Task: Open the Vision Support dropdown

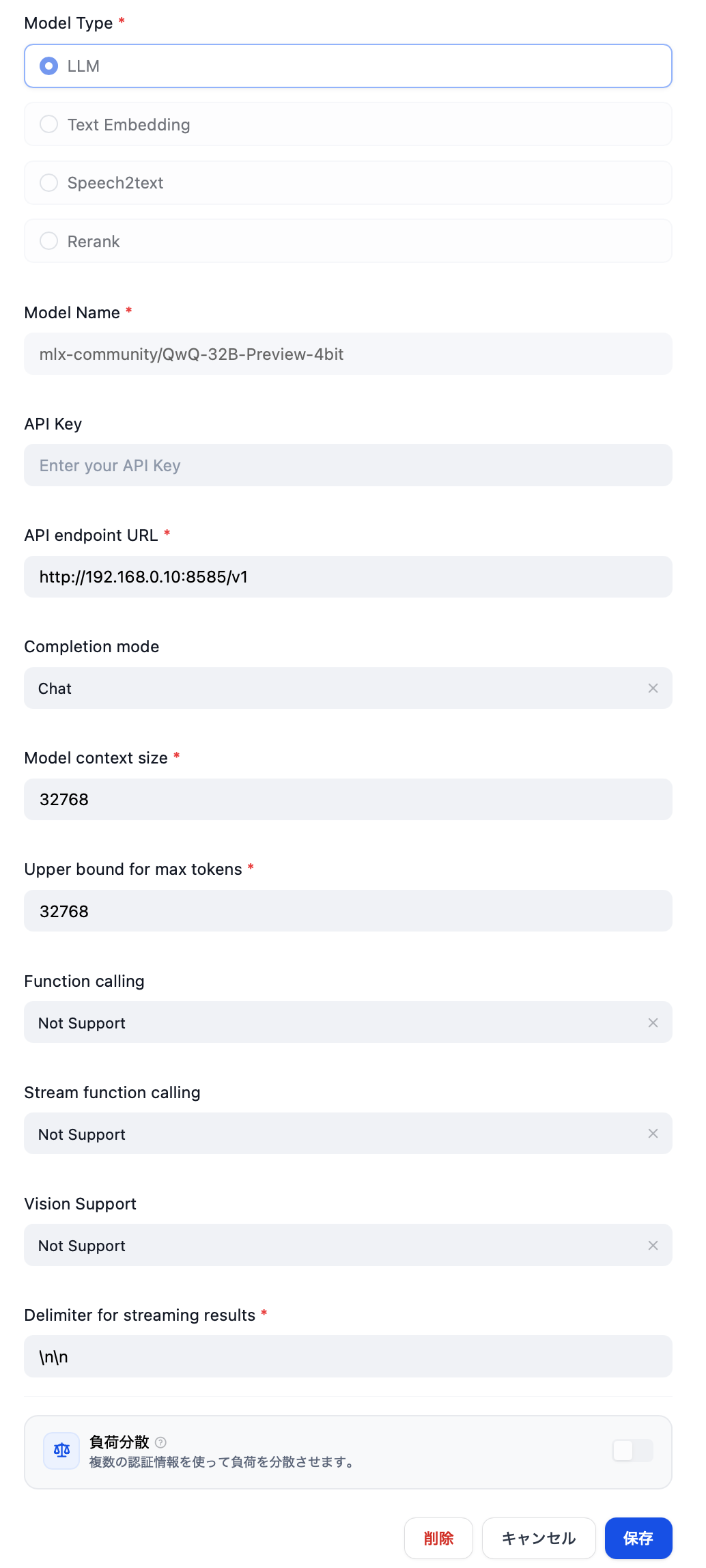Action: point(328,1246)
